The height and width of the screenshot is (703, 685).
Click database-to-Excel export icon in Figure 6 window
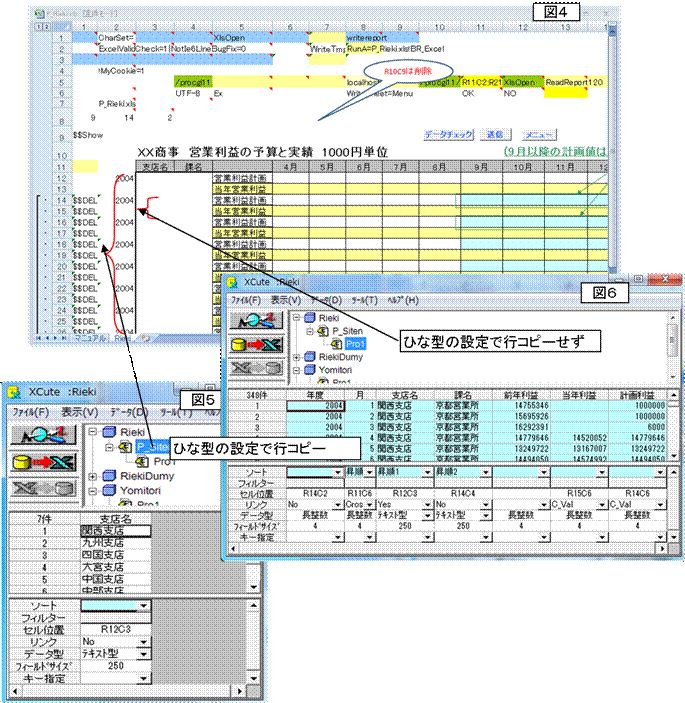pyautogui.click(x=256, y=344)
